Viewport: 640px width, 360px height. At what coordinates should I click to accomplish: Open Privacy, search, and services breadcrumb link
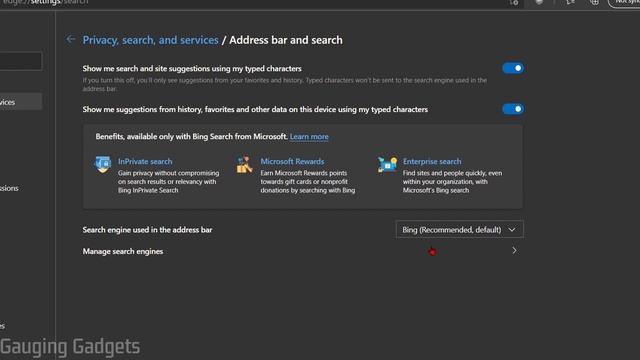click(x=151, y=40)
